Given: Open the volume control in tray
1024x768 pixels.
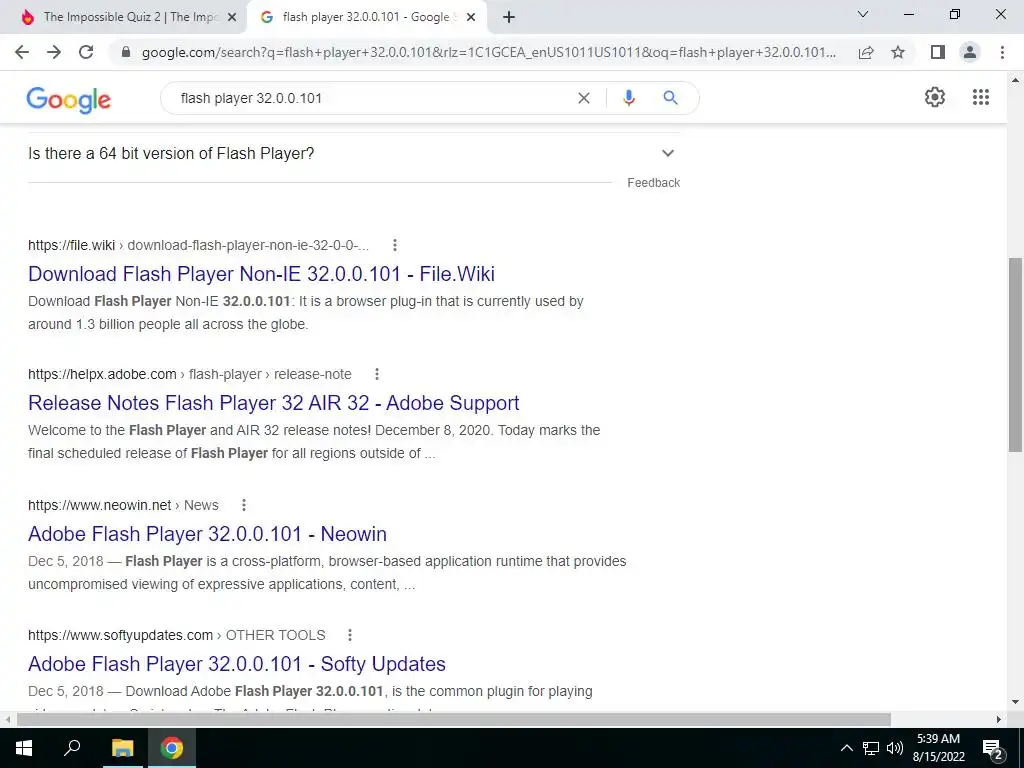Looking at the screenshot, I should pyautogui.click(x=894, y=748).
